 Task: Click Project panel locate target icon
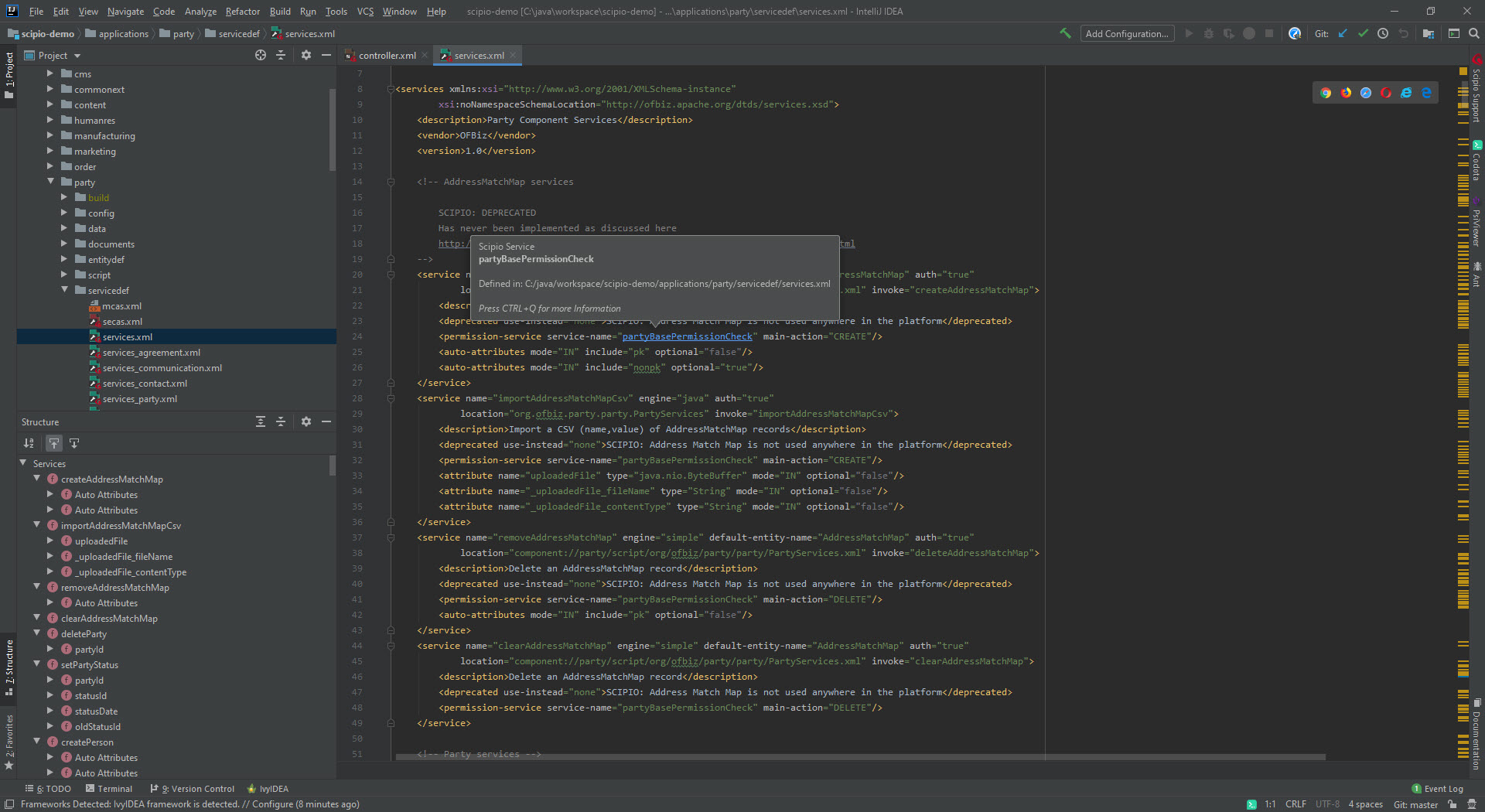tap(261, 55)
